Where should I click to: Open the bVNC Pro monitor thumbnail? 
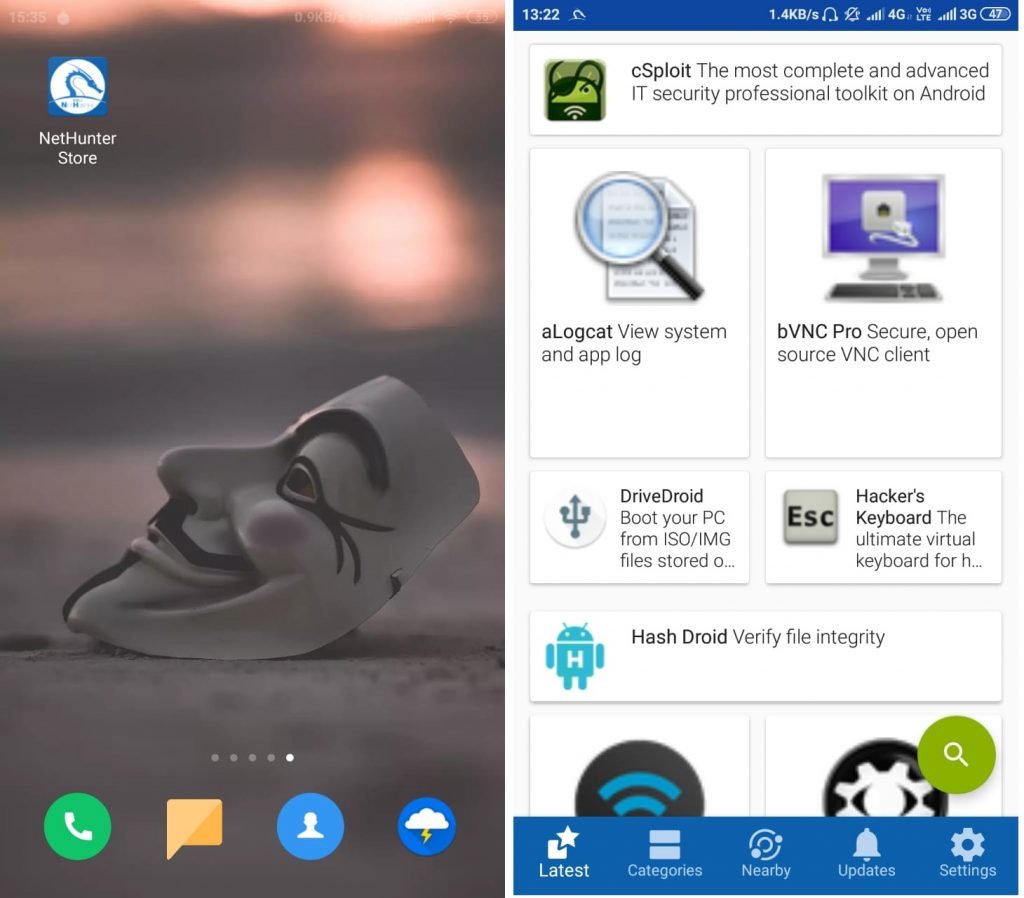[x=883, y=236]
